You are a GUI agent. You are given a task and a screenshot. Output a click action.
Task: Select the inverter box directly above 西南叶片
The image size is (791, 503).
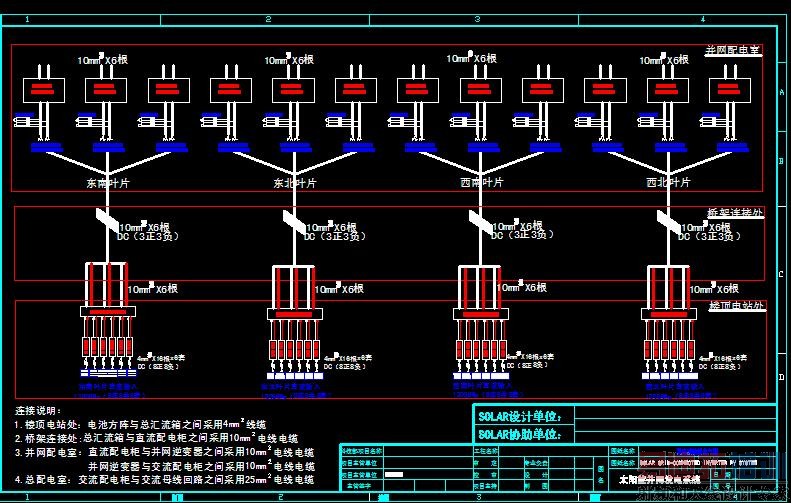[480, 90]
